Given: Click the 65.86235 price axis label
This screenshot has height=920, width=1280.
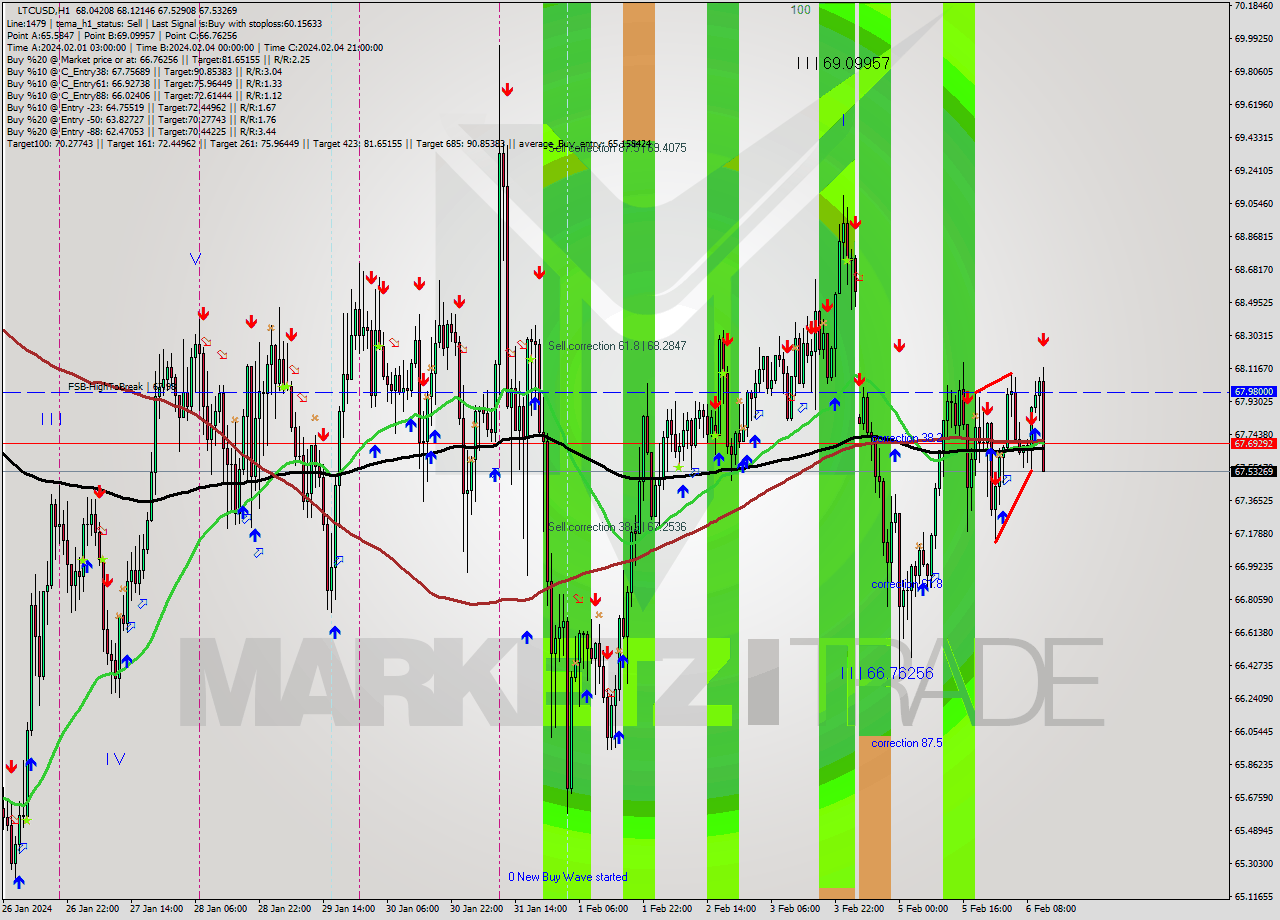Looking at the screenshot, I should pos(1253,765).
